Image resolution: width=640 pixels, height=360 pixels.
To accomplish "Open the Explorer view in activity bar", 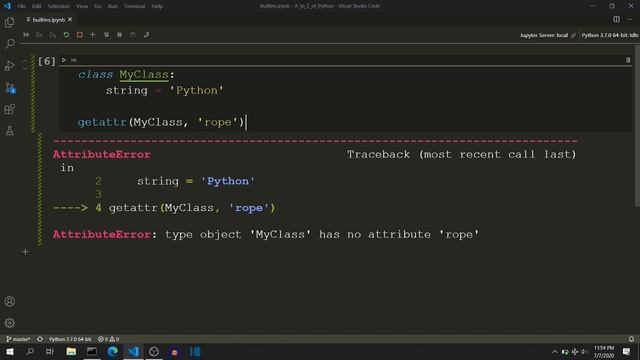I will click(9, 22).
